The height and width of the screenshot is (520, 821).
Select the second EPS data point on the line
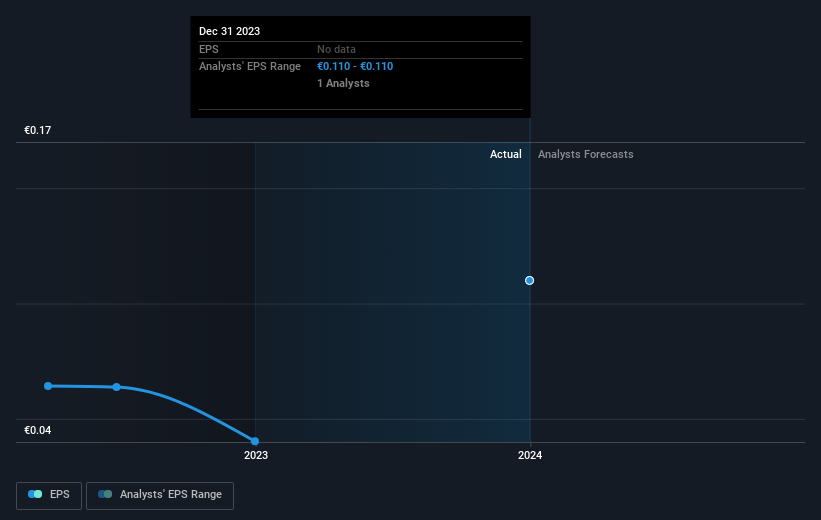[117, 387]
